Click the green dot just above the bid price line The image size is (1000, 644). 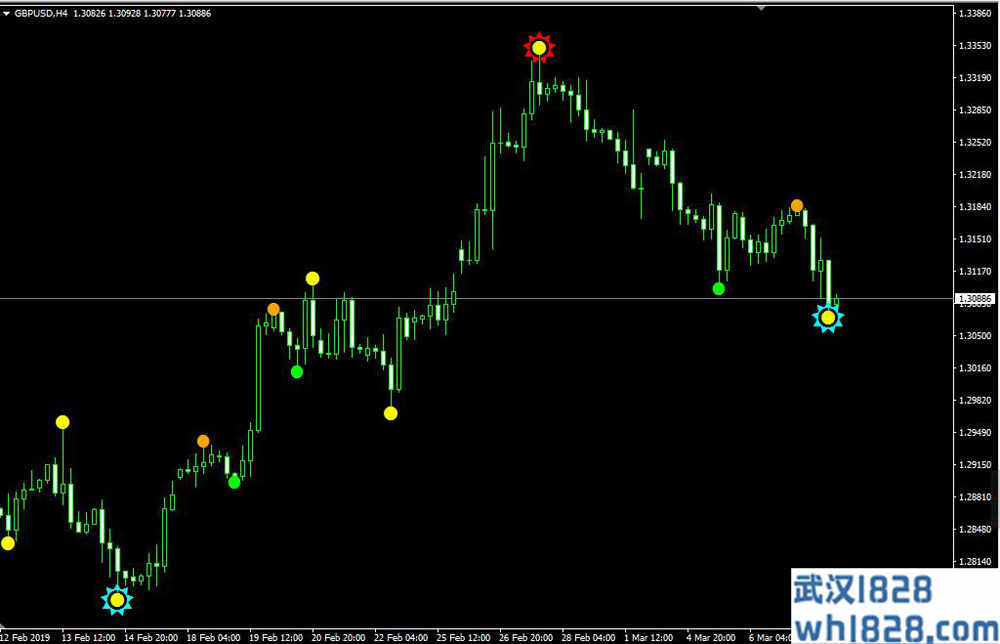click(719, 289)
